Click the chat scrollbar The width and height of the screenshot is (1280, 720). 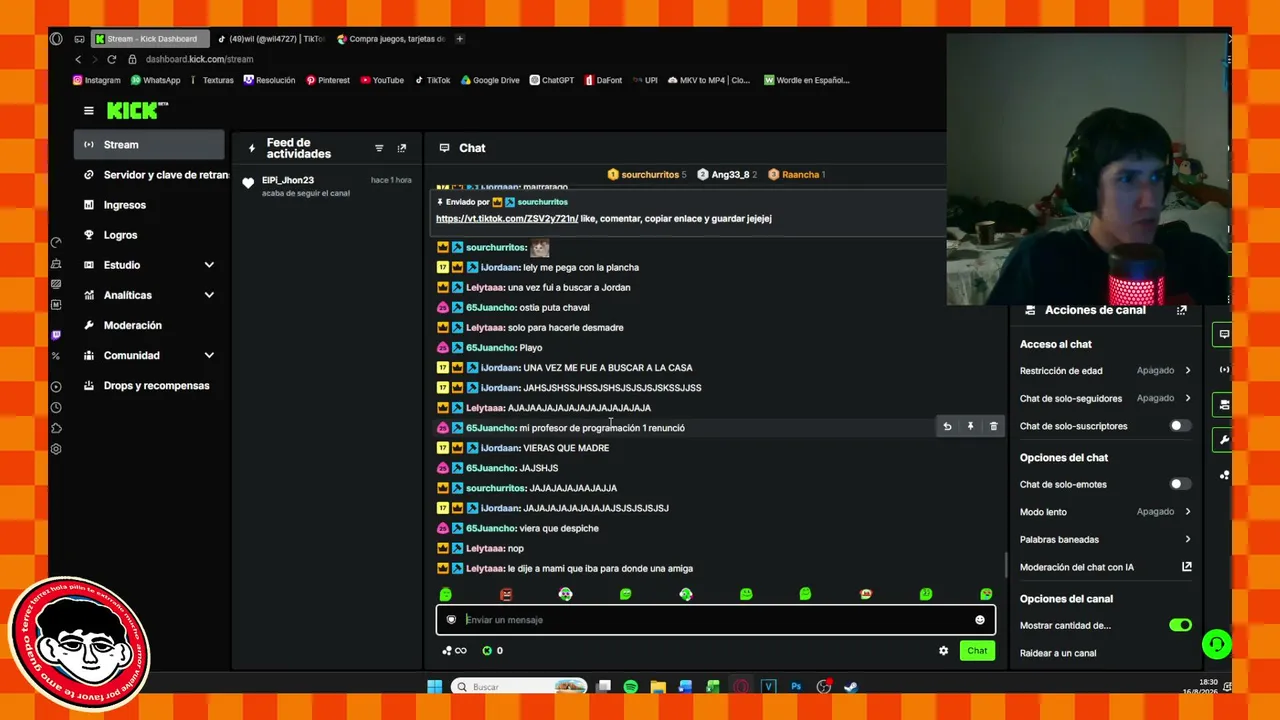[1005, 565]
